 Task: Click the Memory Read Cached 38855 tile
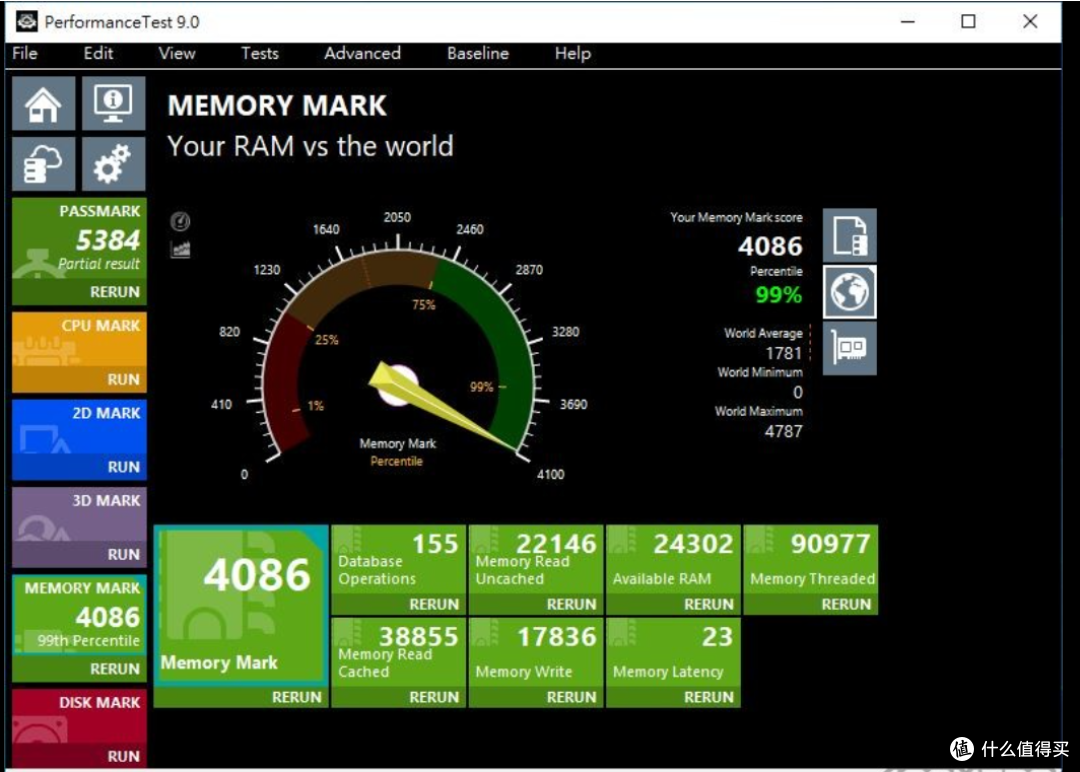399,652
